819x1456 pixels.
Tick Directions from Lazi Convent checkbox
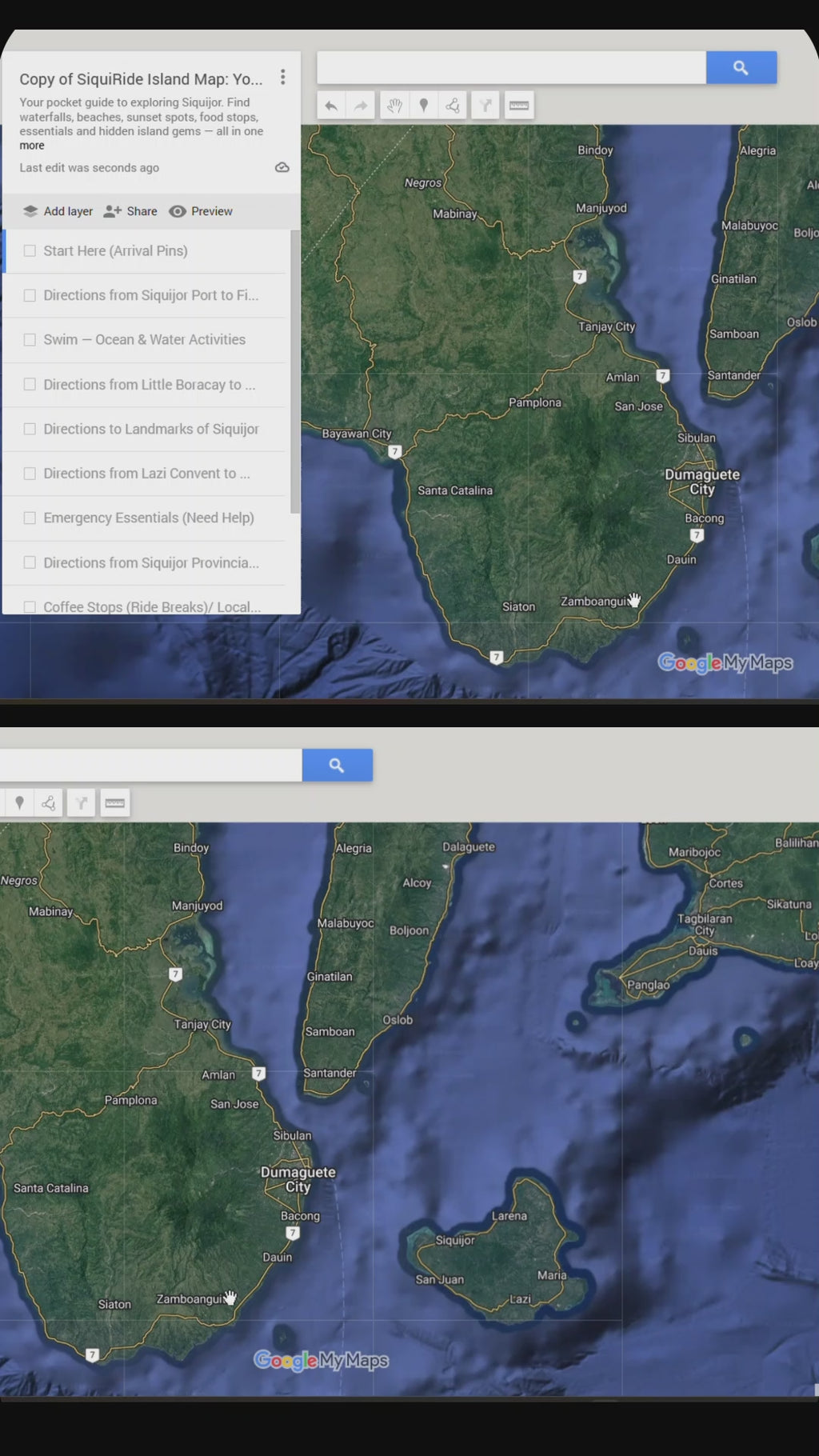[30, 474]
